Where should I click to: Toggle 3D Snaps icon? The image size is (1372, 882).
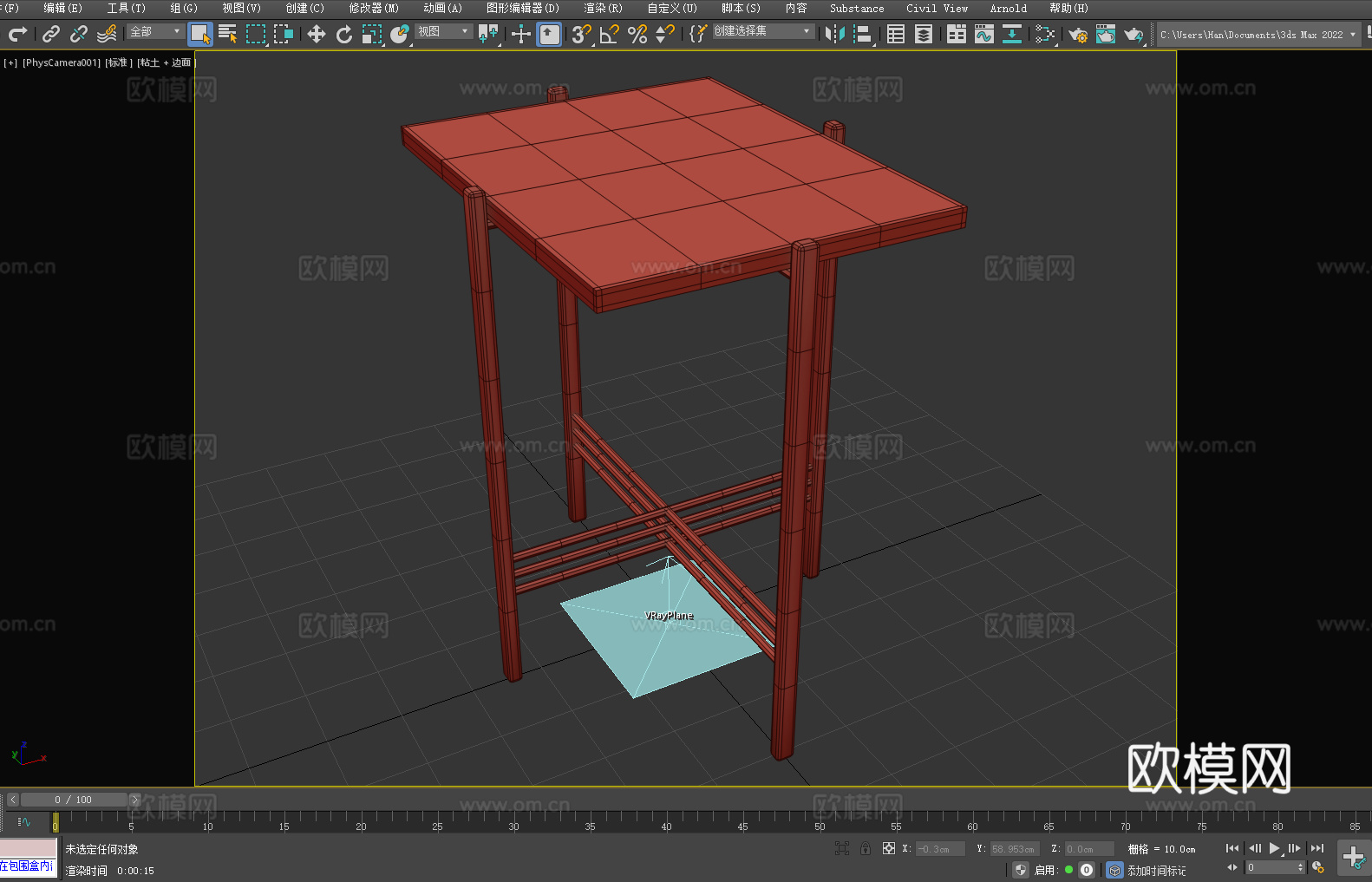[582, 34]
